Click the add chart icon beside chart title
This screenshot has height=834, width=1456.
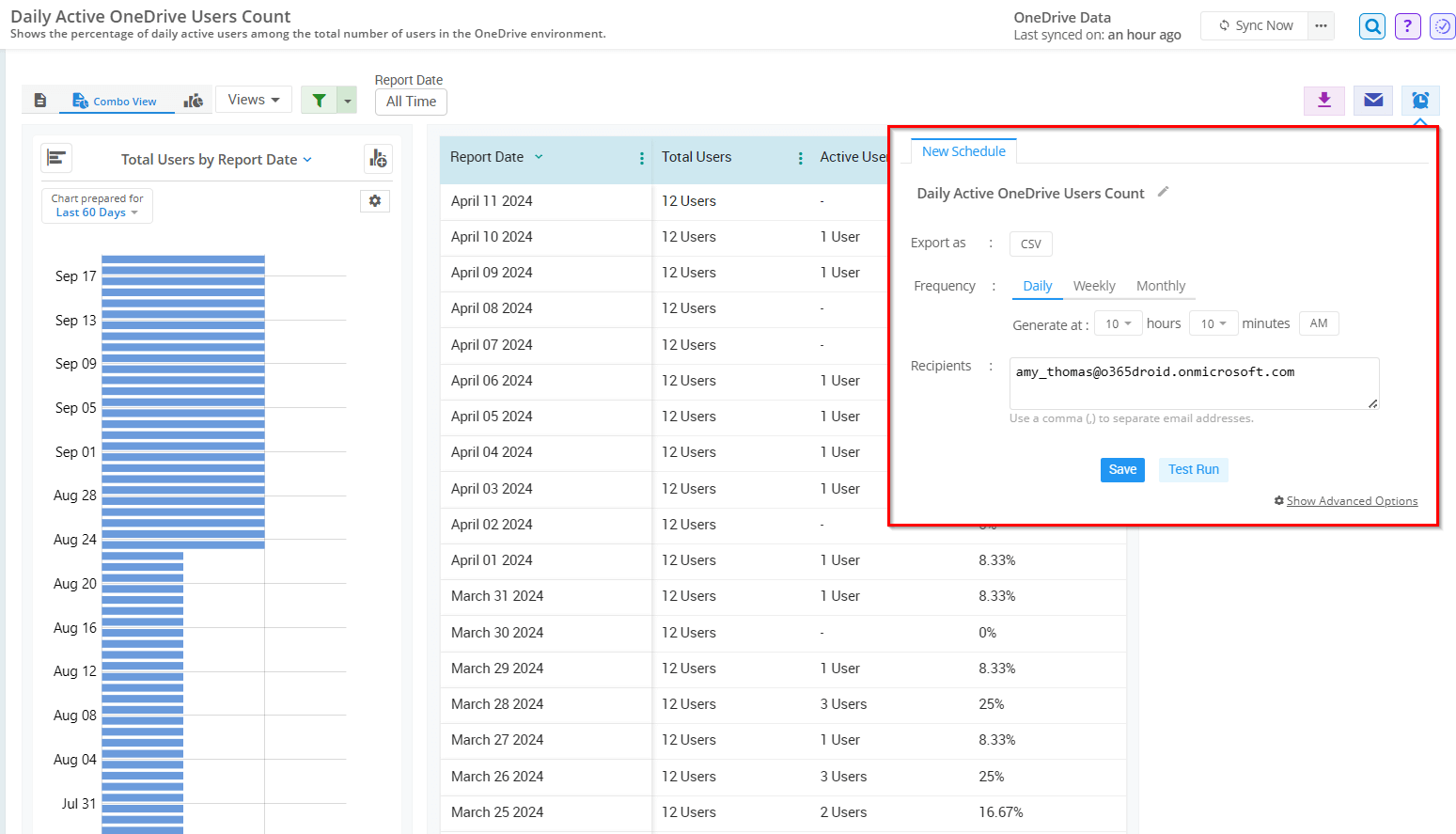pos(378,158)
